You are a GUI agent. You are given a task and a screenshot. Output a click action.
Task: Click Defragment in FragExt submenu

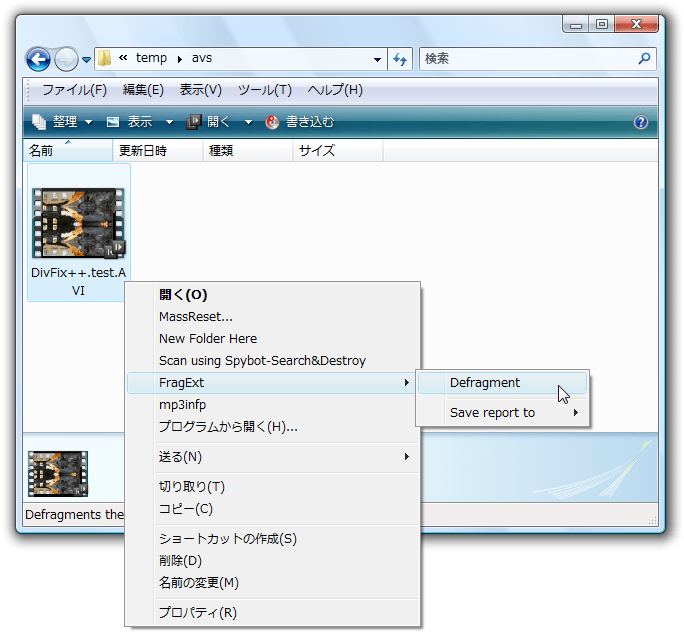click(503, 383)
